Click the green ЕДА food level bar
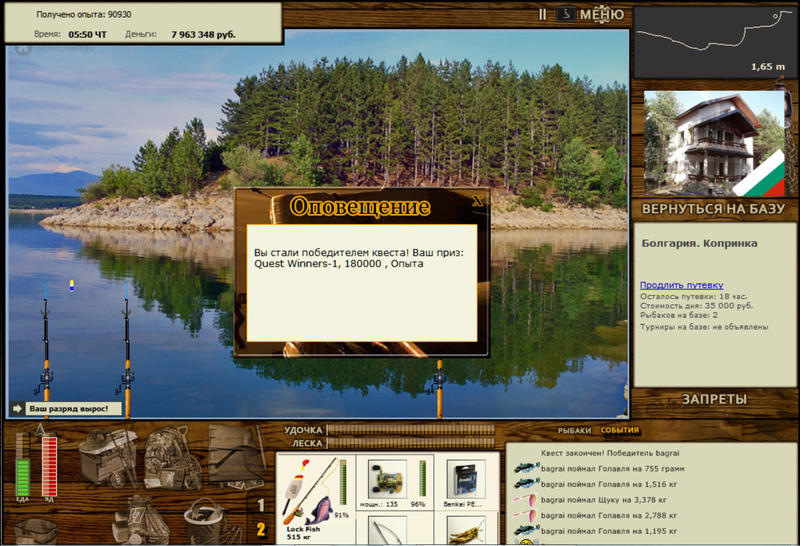The image size is (800, 546). 22,464
